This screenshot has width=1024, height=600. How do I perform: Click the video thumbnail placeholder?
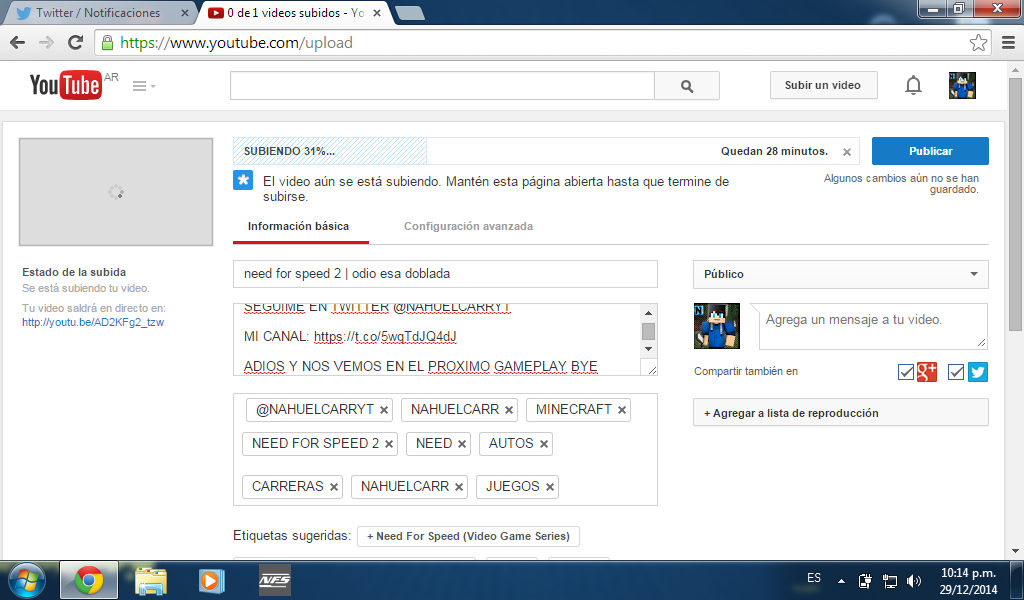(116, 192)
